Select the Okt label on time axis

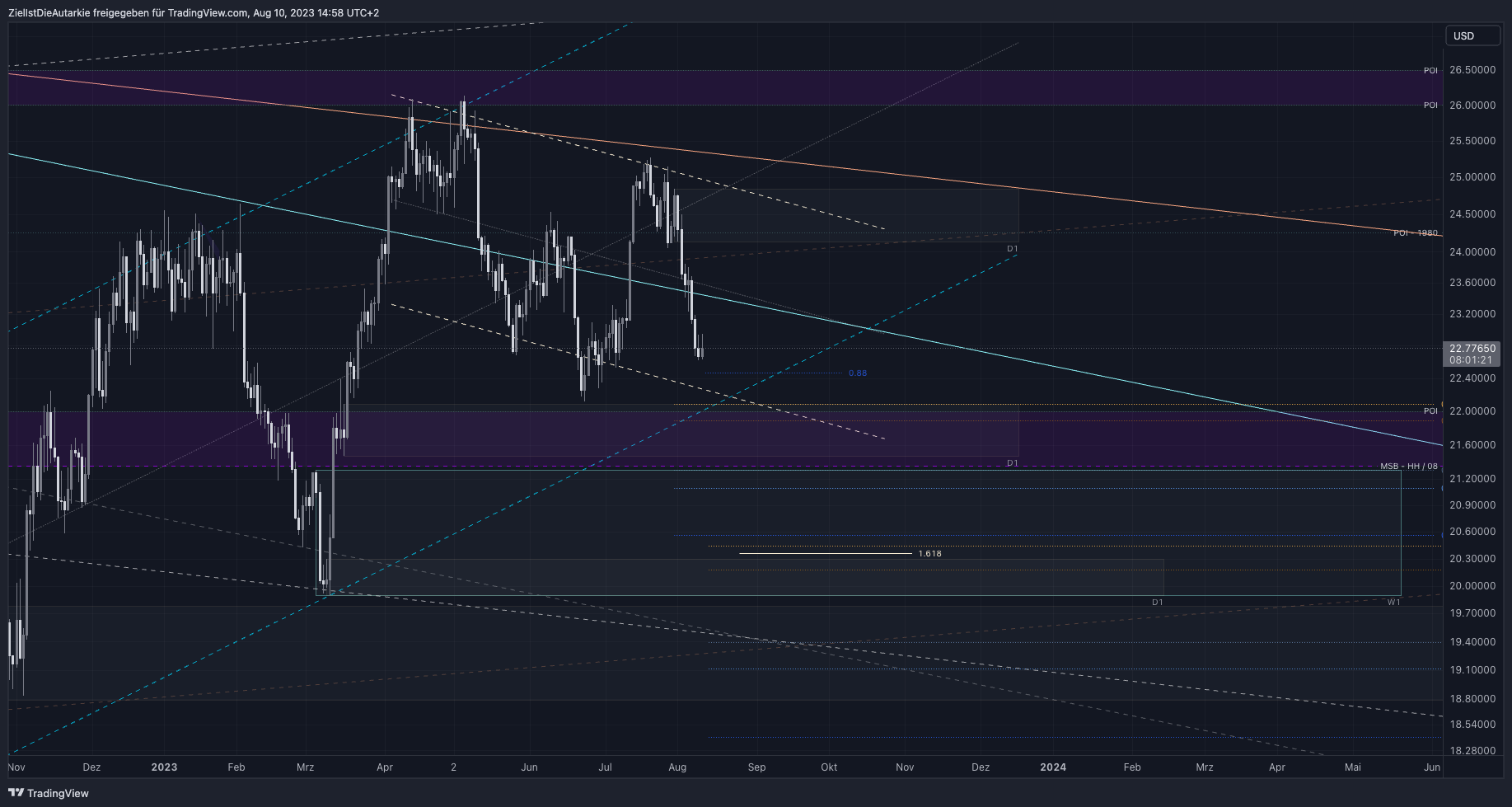[x=829, y=767]
